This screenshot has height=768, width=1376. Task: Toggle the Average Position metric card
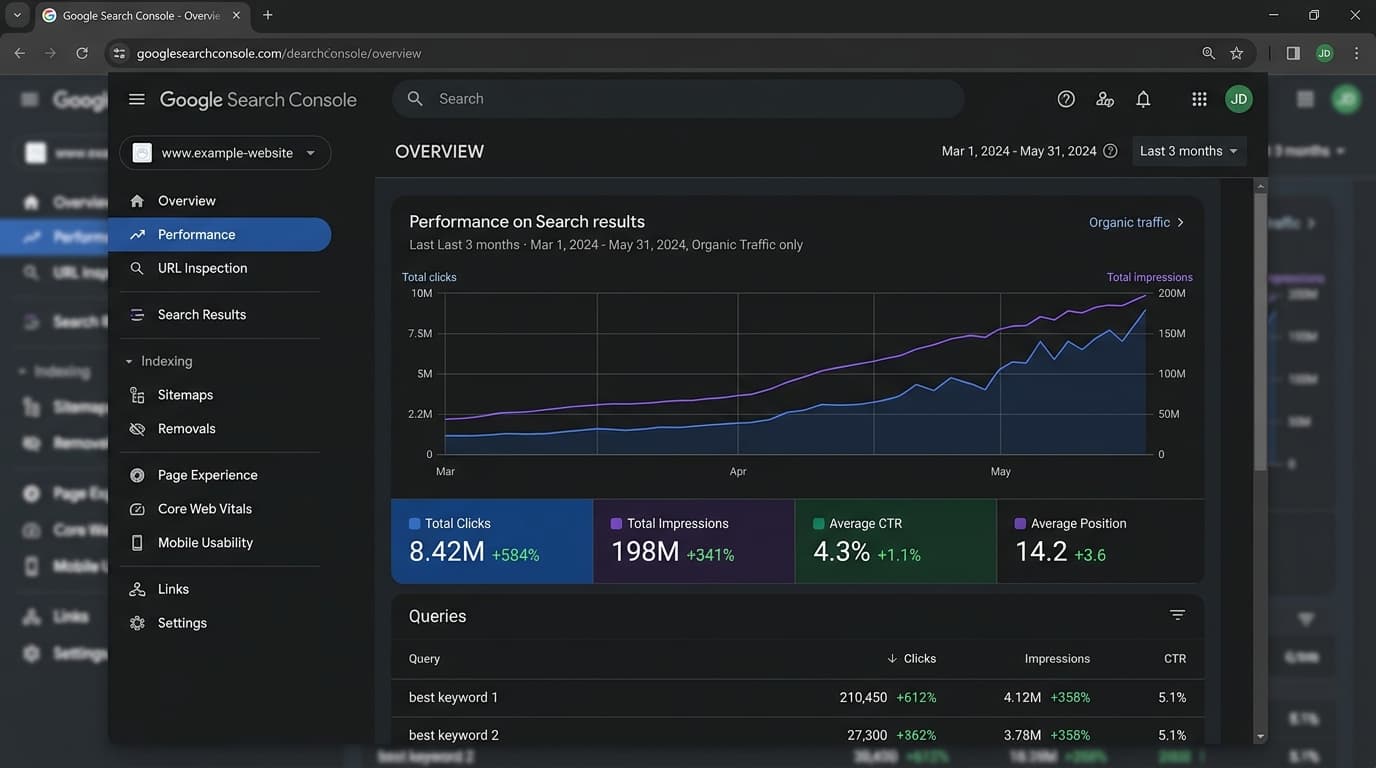(1100, 541)
